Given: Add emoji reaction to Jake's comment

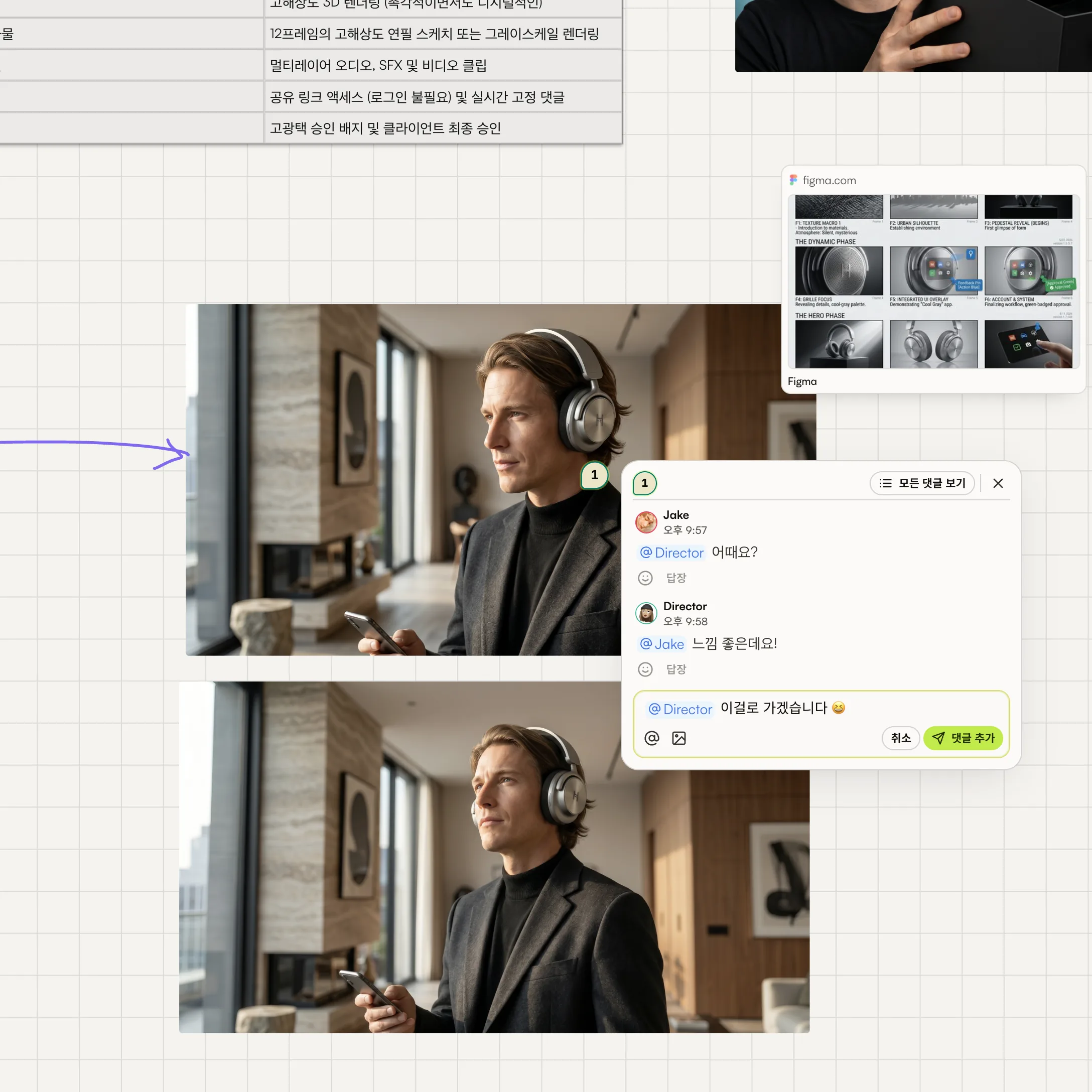Looking at the screenshot, I should [x=645, y=578].
